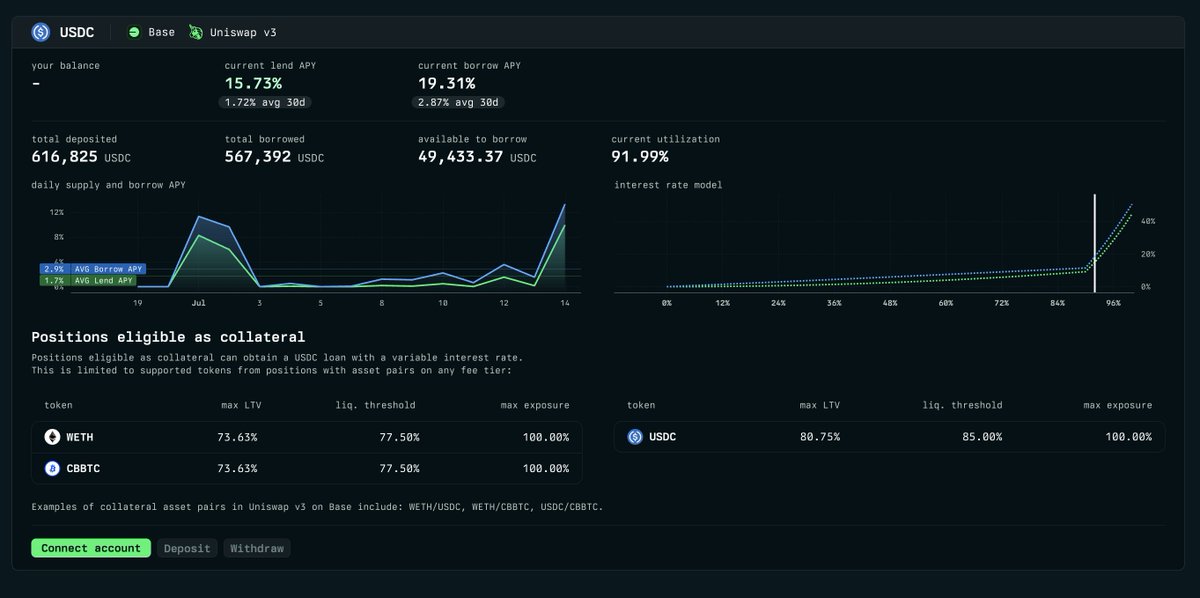1200x598 pixels.
Task: Click USDC liq. threshold 85.00% cell
Action: click(x=982, y=437)
